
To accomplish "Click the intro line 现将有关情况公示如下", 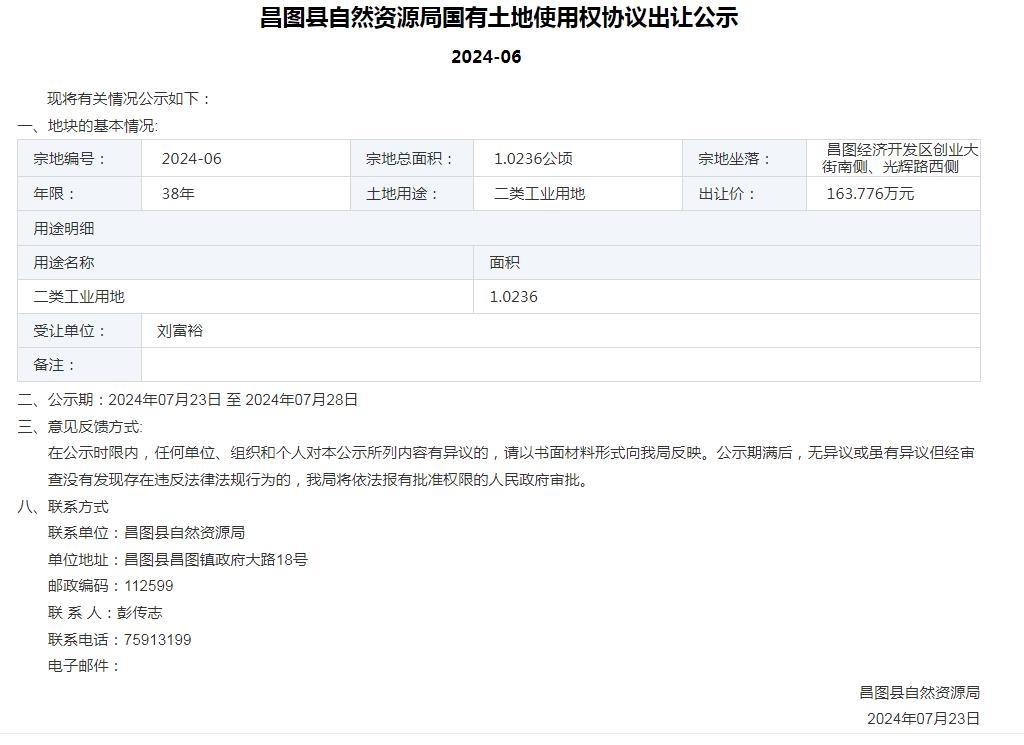I will (x=129, y=99).
